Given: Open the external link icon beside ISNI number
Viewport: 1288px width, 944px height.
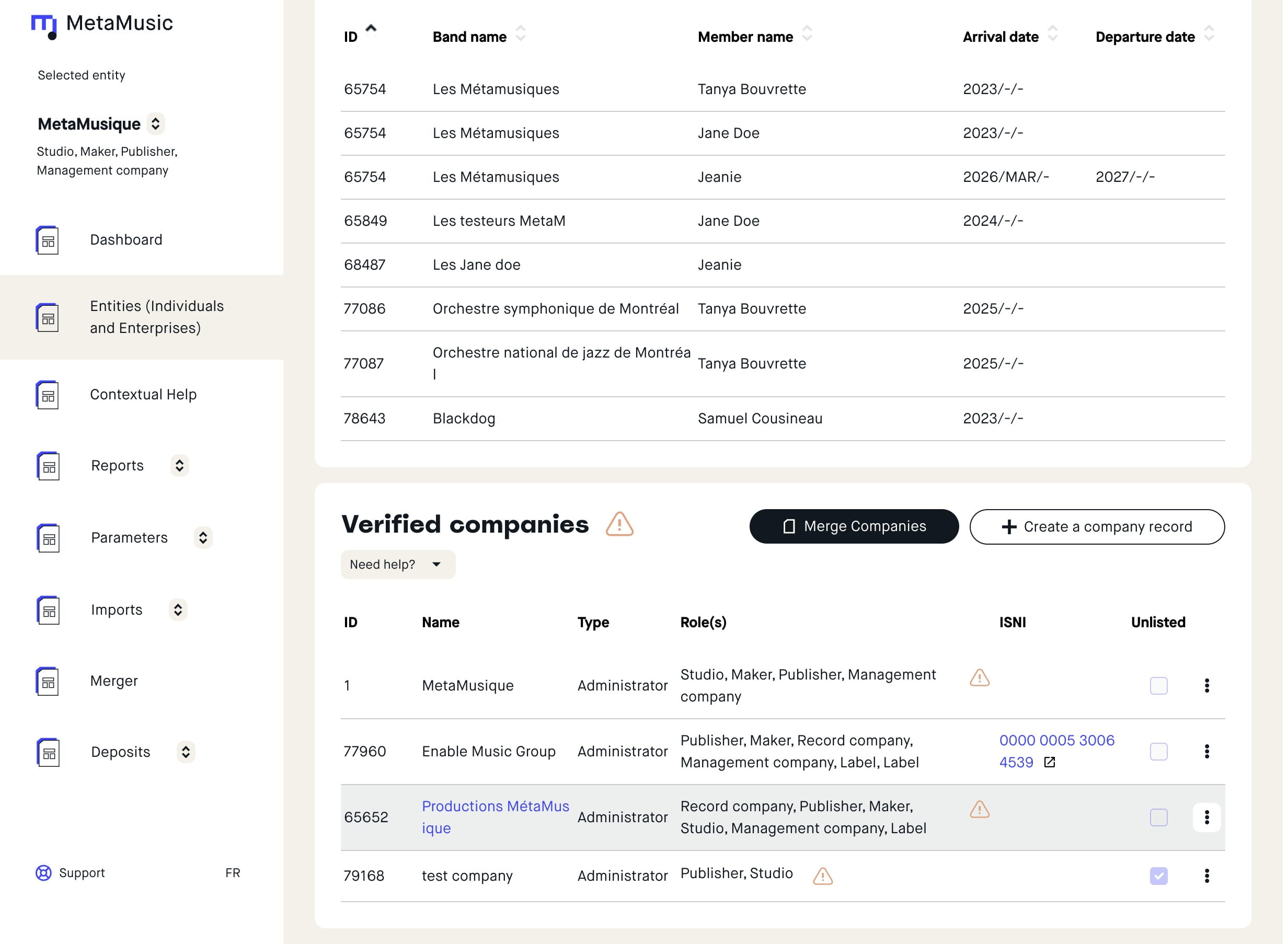Looking at the screenshot, I should click(1049, 762).
